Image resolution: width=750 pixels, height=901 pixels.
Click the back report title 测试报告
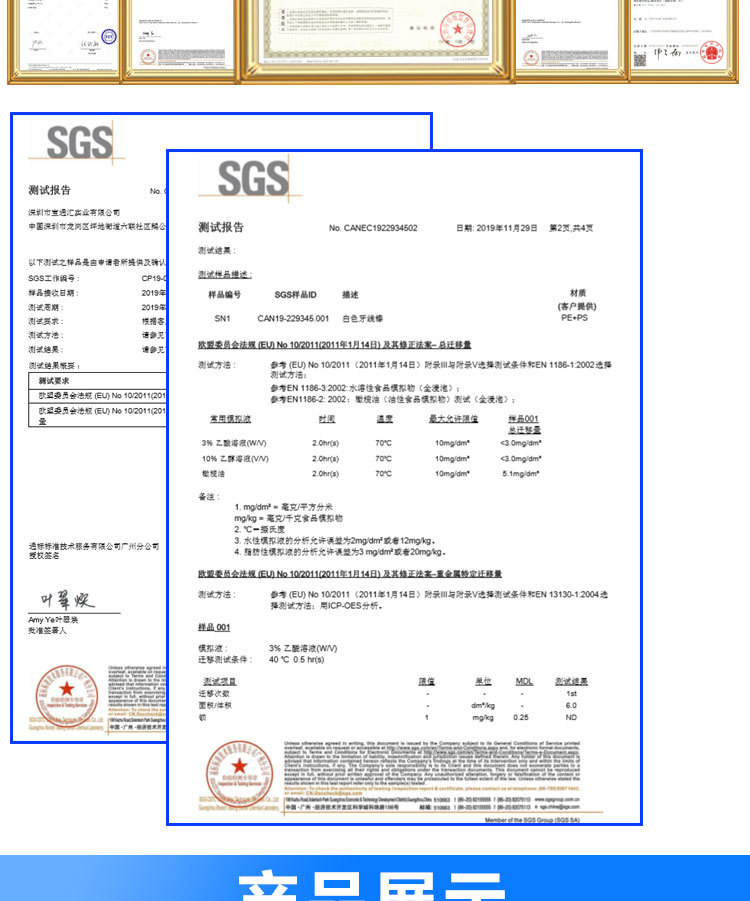(50, 190)
